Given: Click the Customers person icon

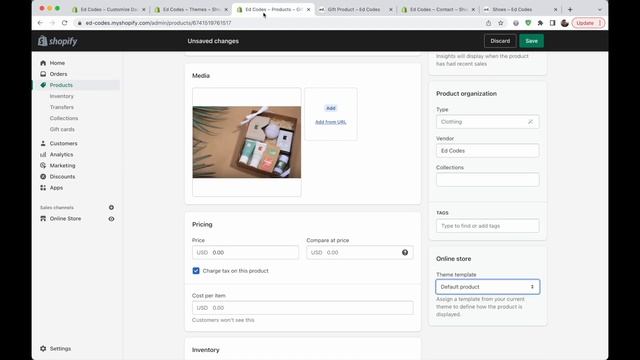Looking at the screenshot, I should click(43, 143).
